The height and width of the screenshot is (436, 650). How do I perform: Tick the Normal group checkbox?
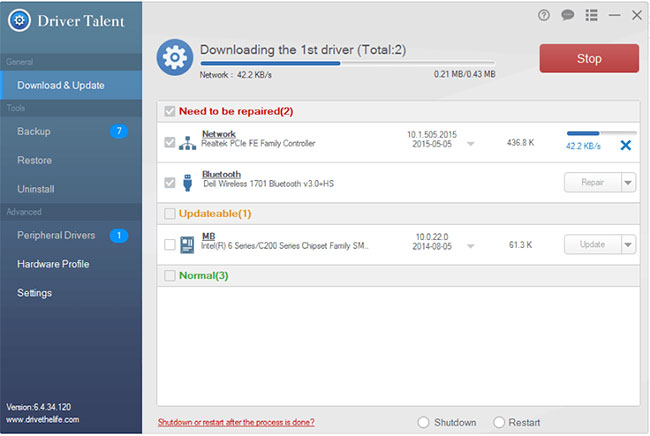(x=170, y=275)
